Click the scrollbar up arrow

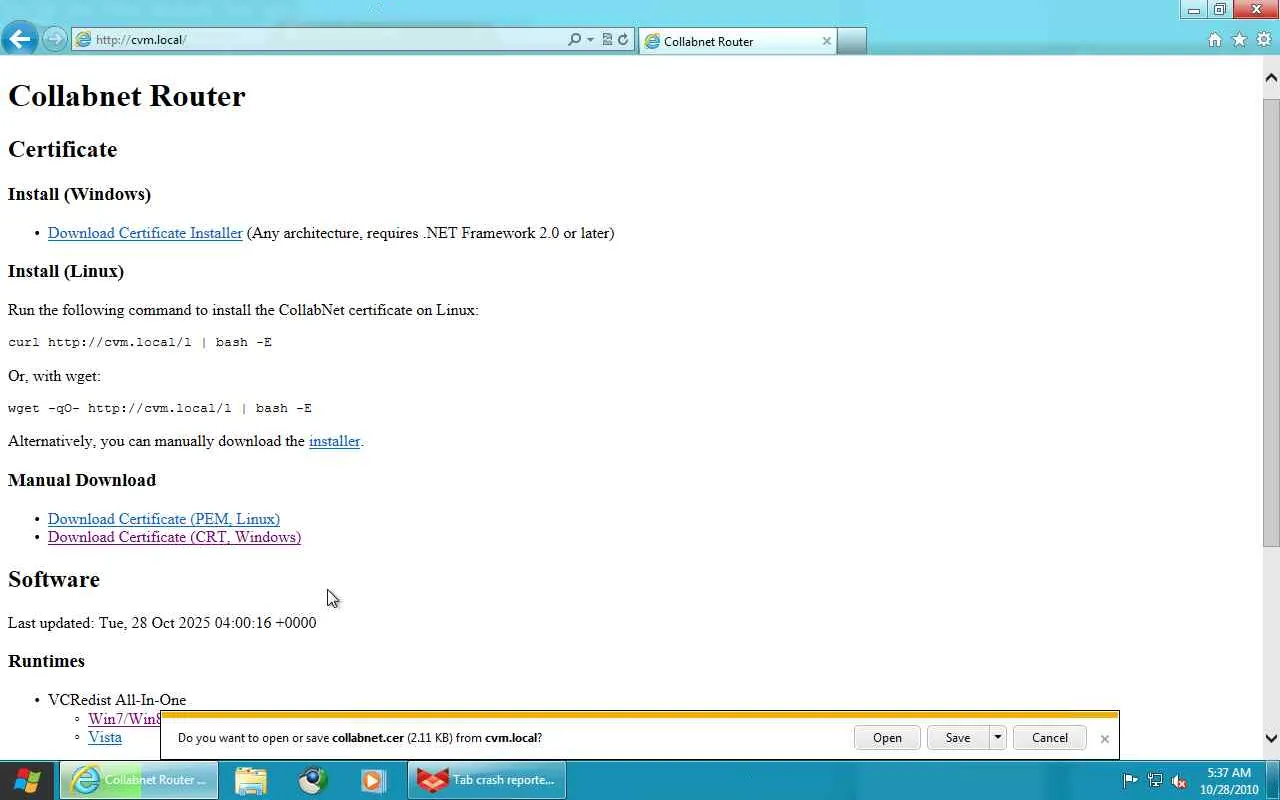coord(1271,78)
